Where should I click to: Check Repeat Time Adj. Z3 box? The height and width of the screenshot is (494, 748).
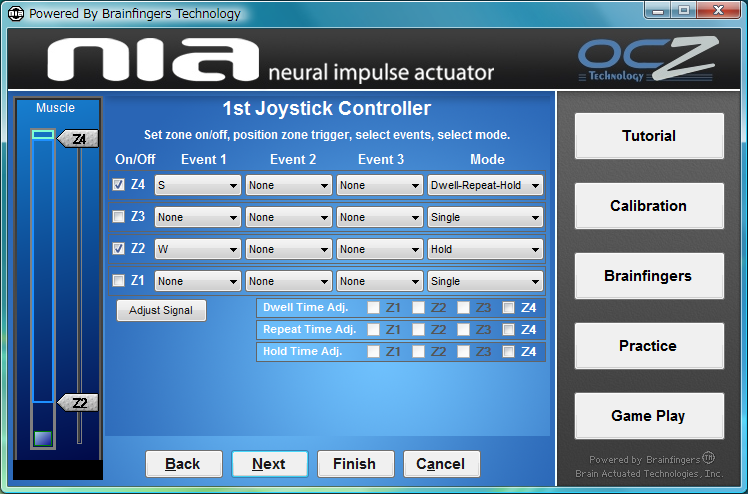463,329
